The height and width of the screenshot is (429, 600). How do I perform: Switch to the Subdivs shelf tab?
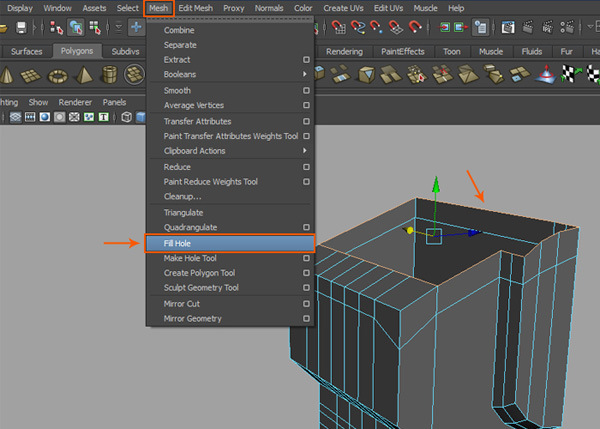coord(126,51)
